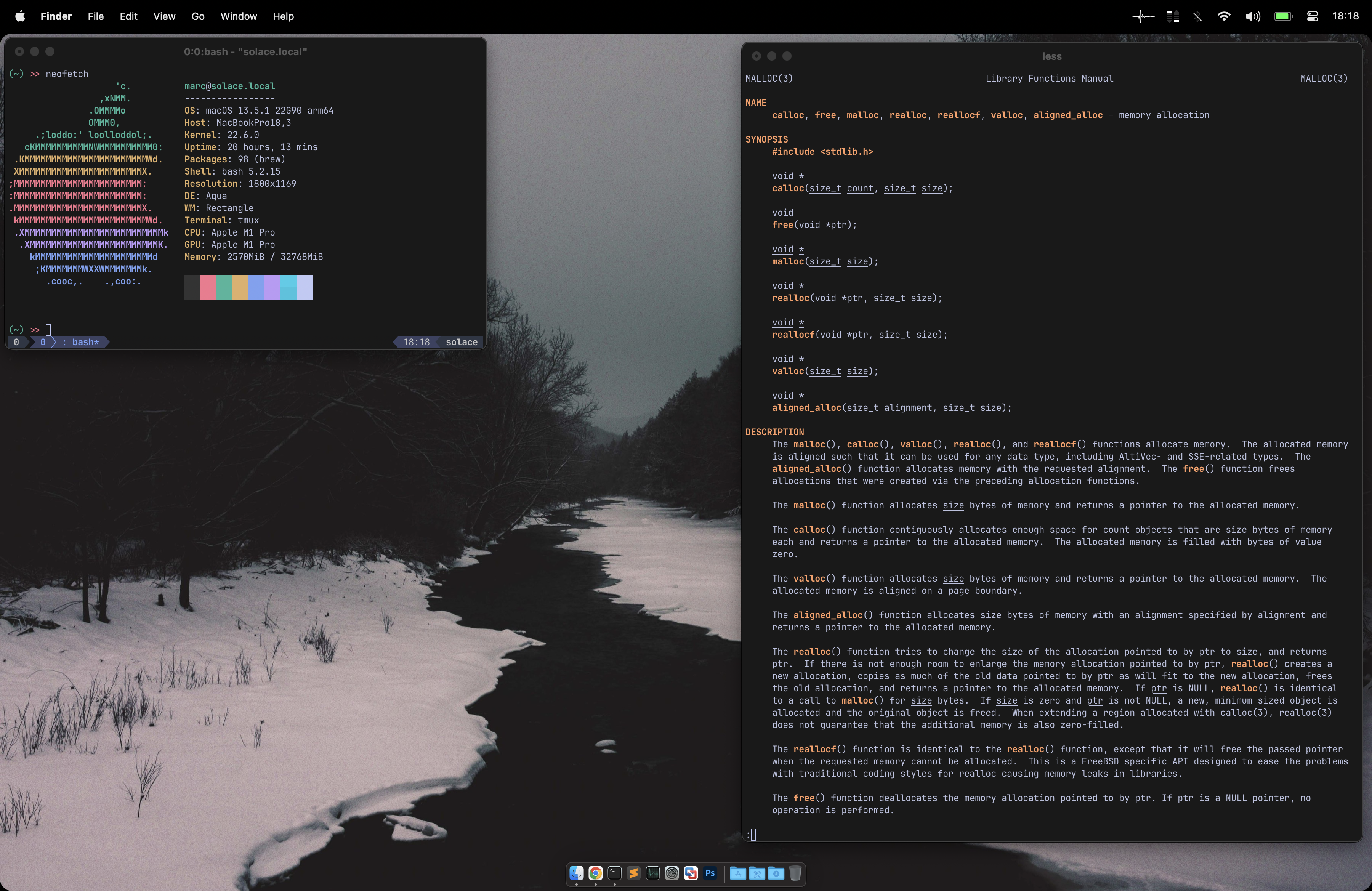
Task: Open VMware Fusion dock icon
Action: pyautogui.click(x=691, y=873)
